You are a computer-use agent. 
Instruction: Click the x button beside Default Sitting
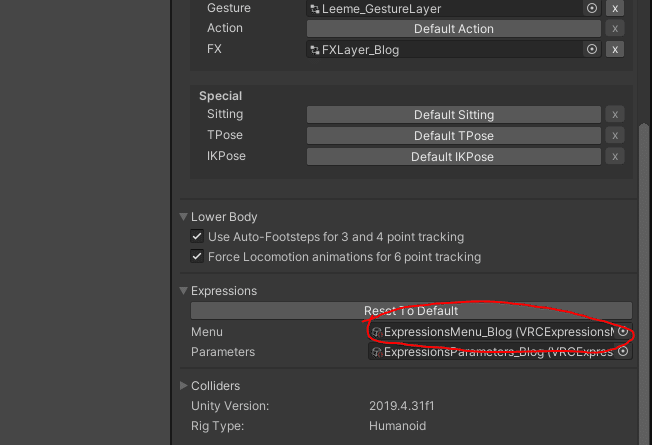pyautogui.click(x=615, y=114)
